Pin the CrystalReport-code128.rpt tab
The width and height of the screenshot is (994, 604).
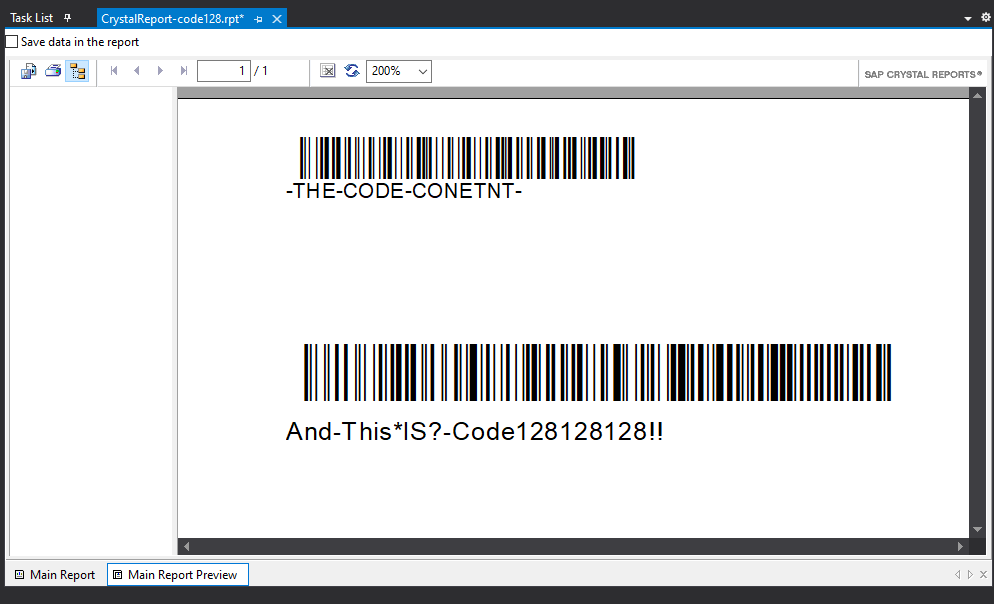tap(259, 20)
